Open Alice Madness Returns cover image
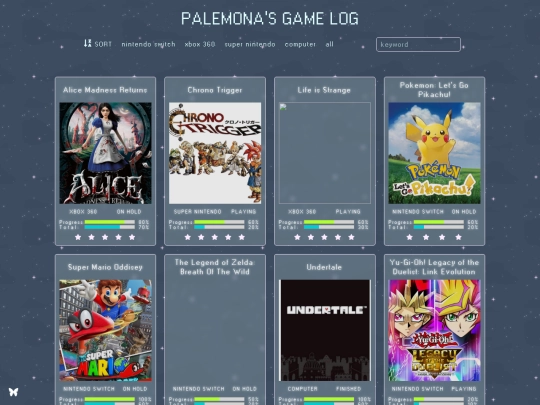 click(x=105, y=153)
